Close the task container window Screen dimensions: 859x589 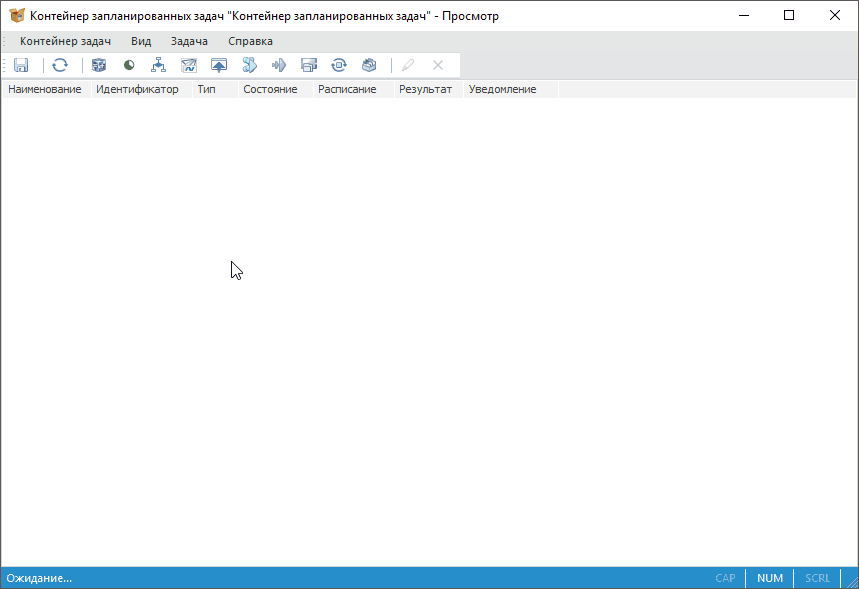[834, 15]
